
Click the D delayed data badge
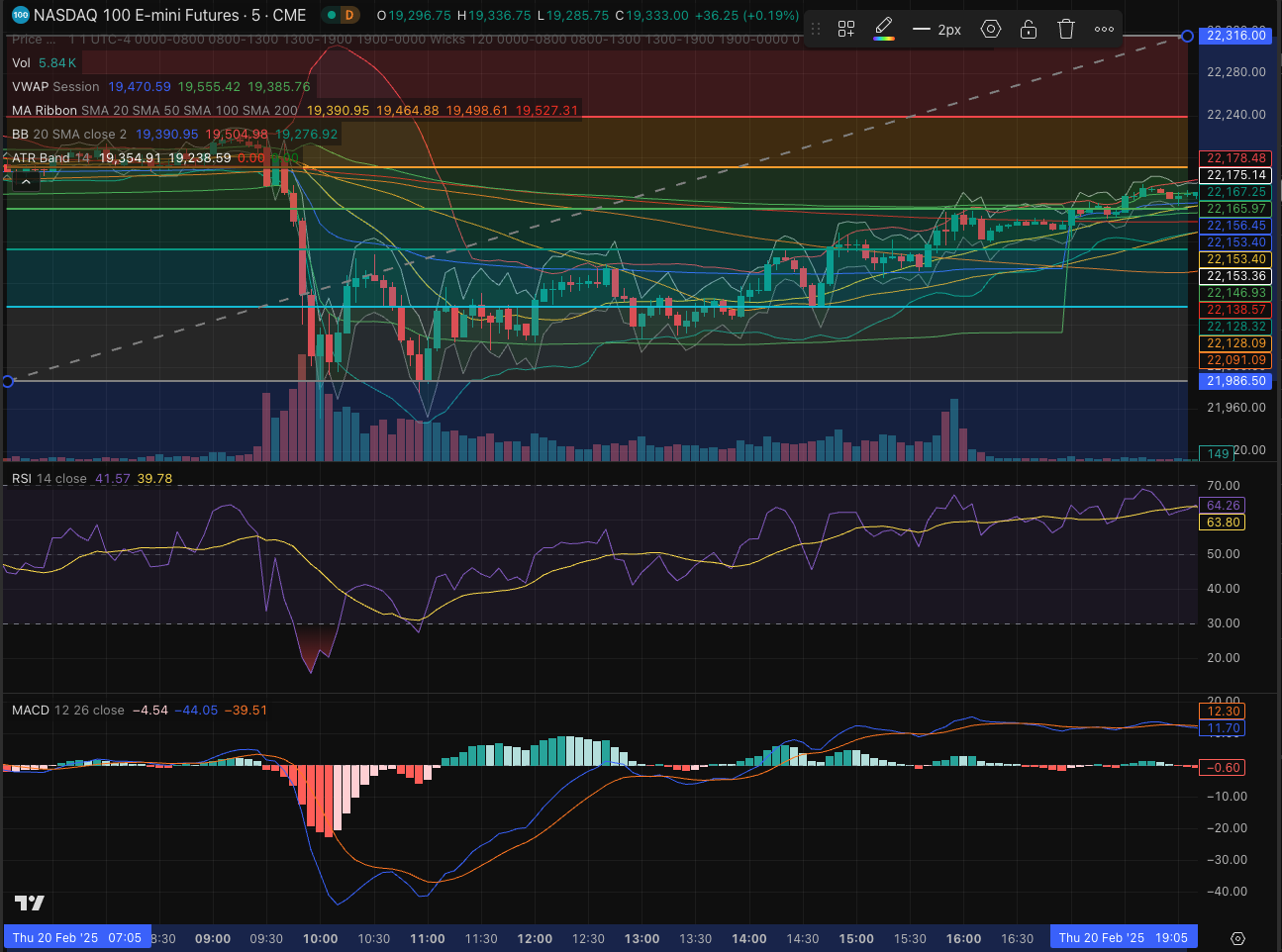[x=348, y=15]
